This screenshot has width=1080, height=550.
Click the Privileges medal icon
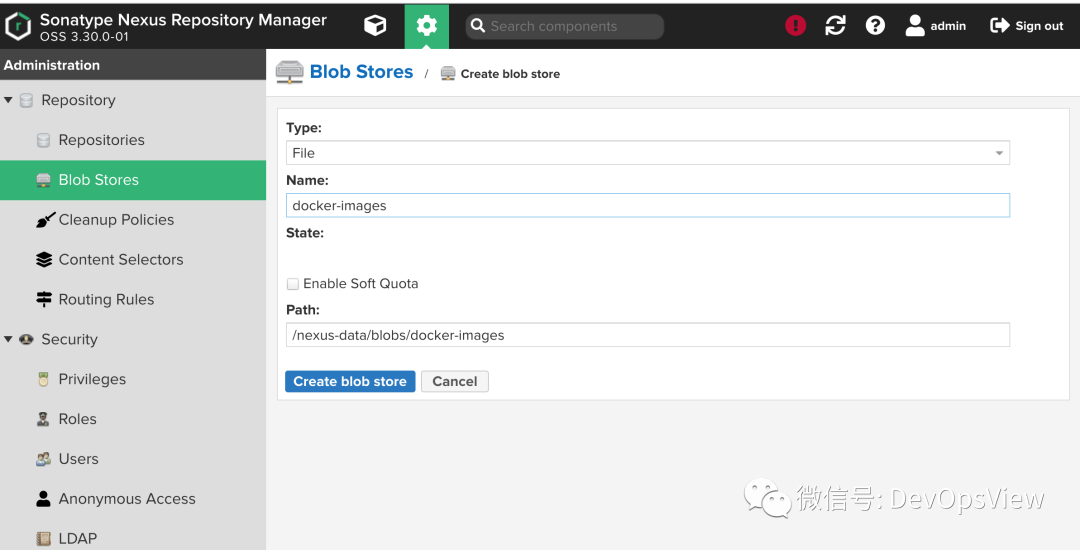point(43,379)
